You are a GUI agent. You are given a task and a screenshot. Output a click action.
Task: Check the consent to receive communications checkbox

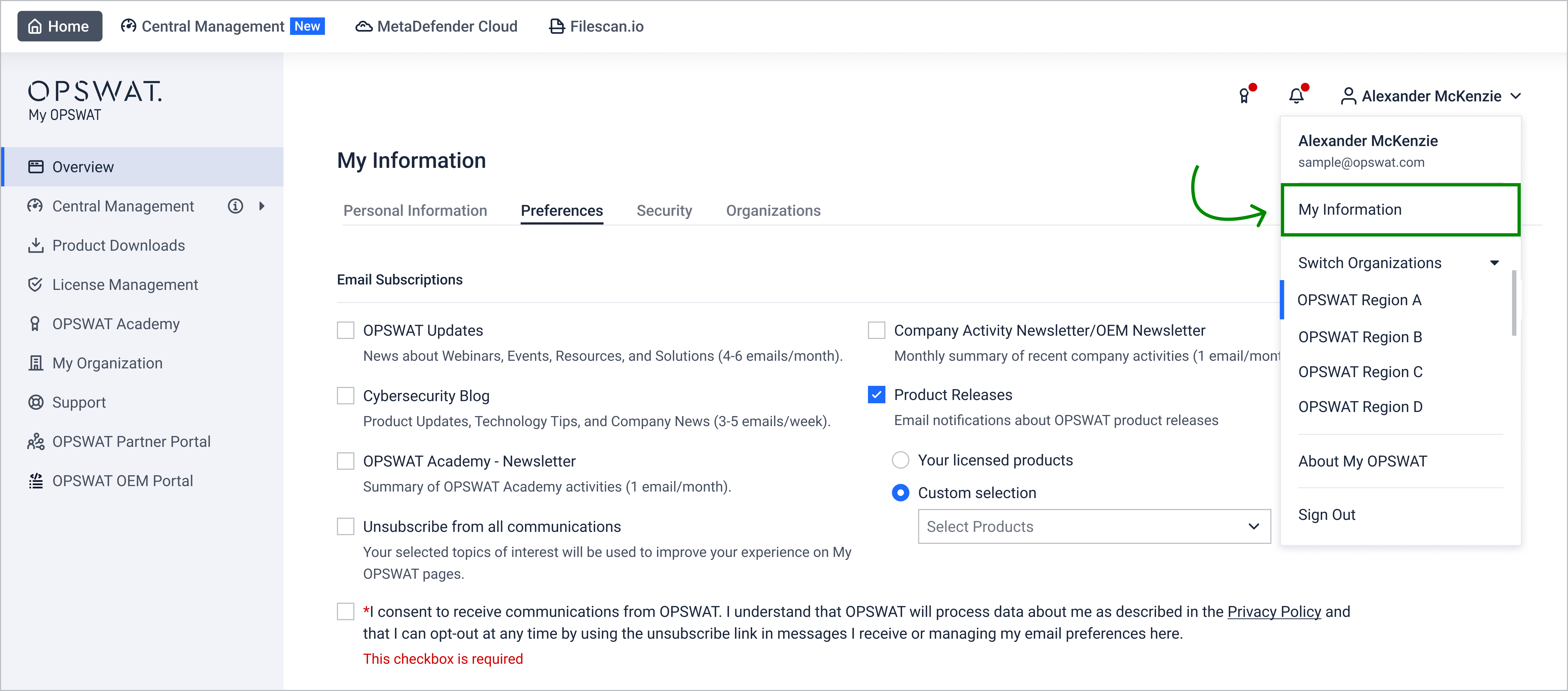[x=346, y=611]
